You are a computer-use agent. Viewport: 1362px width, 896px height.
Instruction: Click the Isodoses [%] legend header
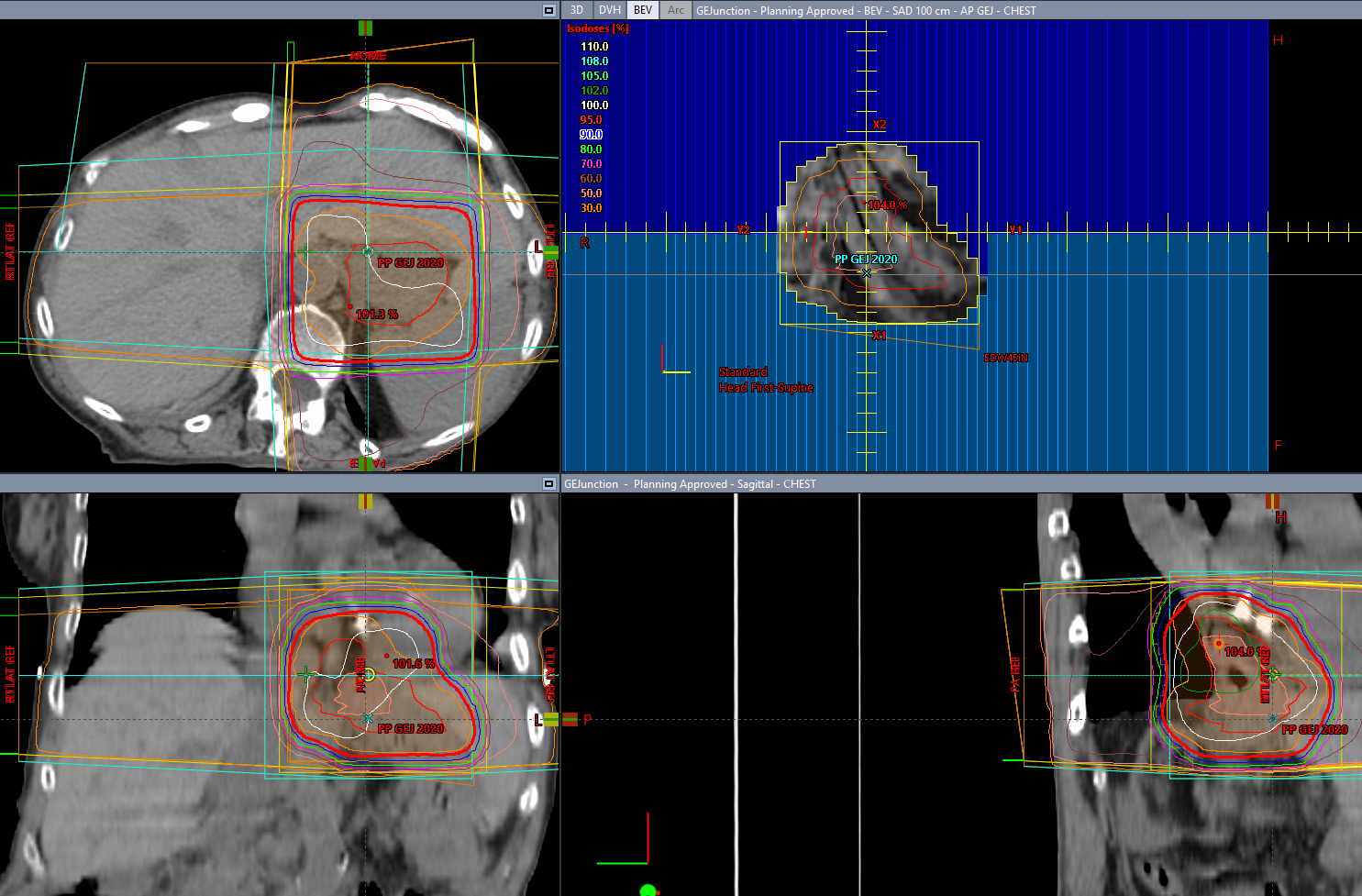click(x=598, y=29)
